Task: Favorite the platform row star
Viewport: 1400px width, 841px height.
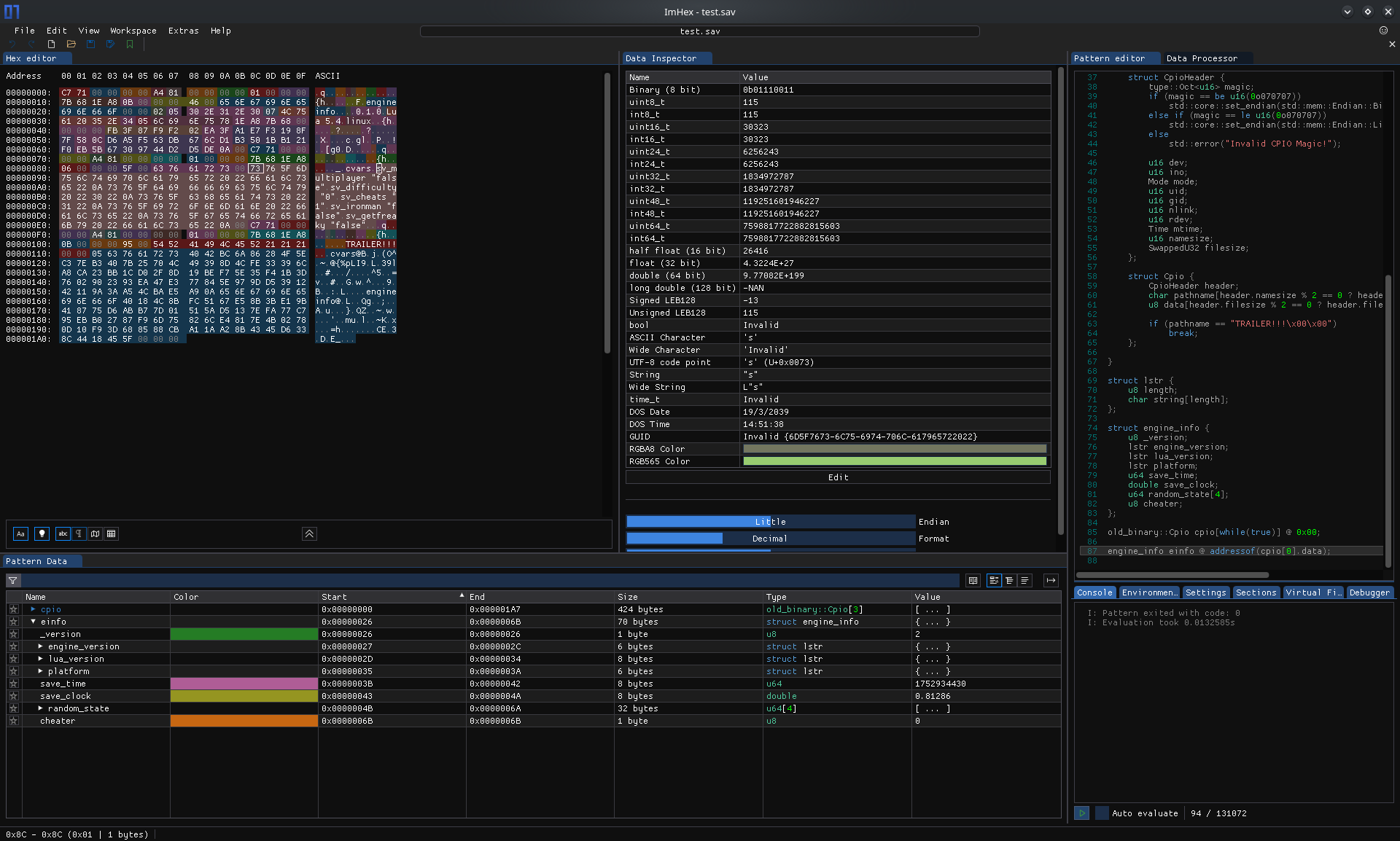Action: click(x=13, y=671)
